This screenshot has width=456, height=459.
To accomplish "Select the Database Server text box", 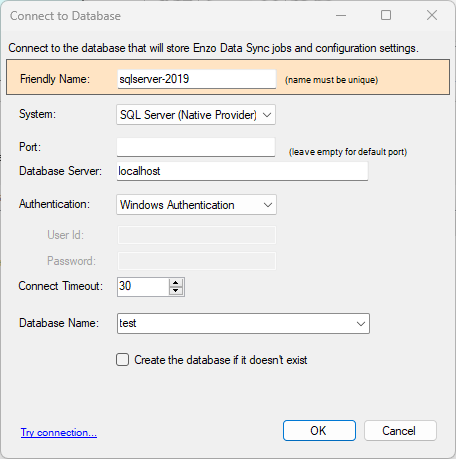I will [242, 171].
